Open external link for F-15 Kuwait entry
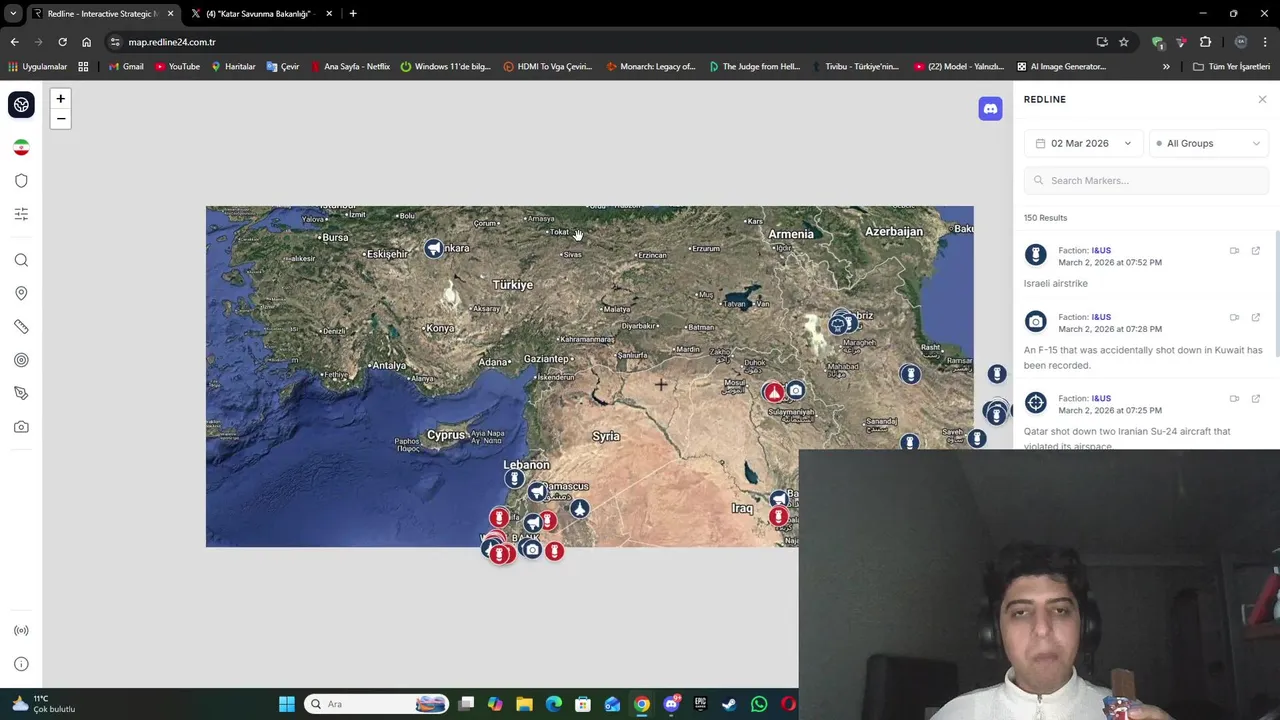 (x=1256, y=318)
